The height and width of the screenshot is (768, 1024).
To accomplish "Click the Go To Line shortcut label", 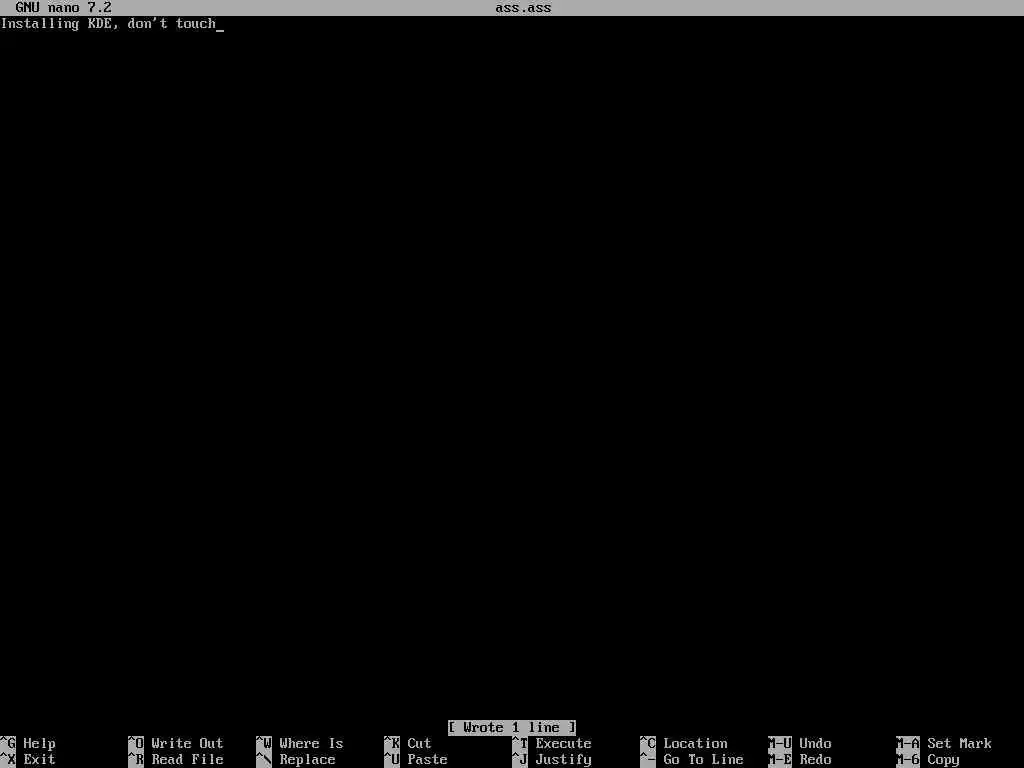I will coord(703,760).
